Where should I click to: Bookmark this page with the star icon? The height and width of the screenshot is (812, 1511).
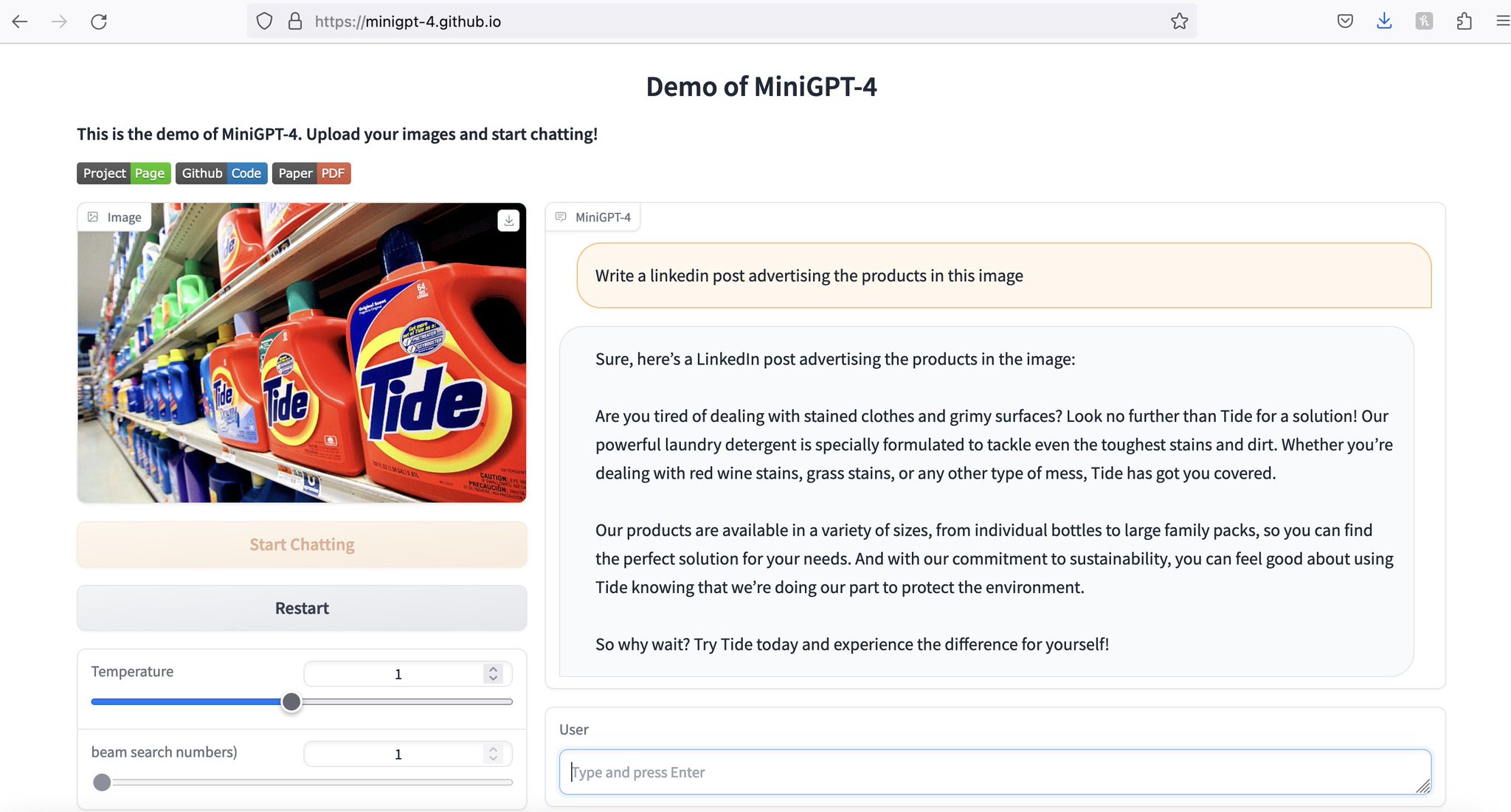(1179, 21)
